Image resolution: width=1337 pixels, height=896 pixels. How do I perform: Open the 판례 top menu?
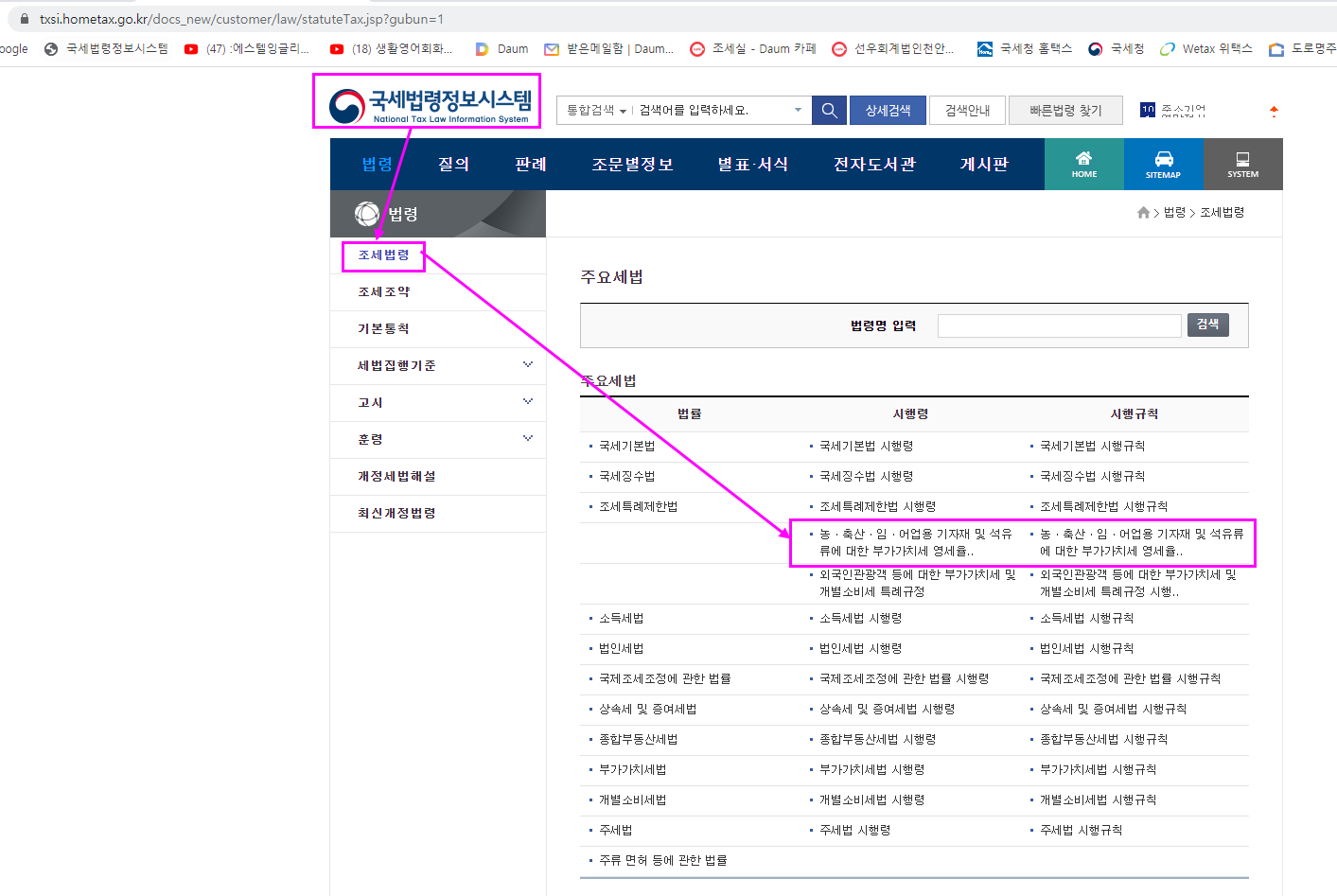tap(531, 165)
